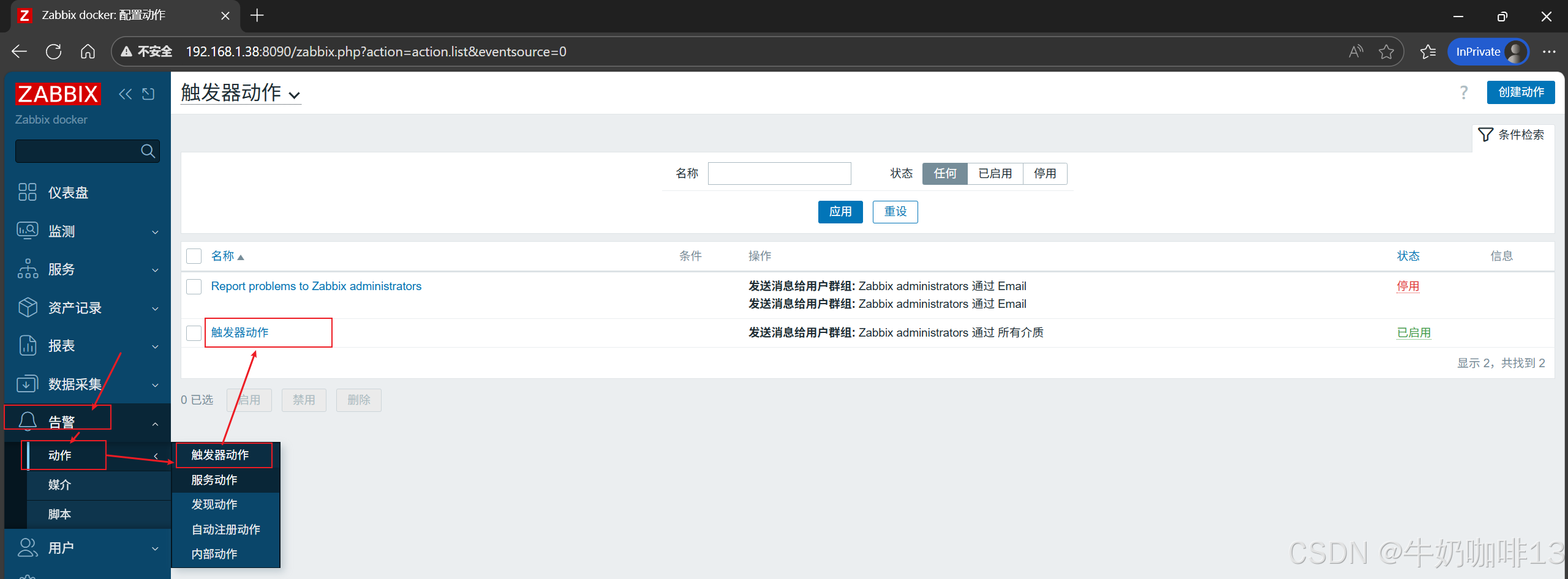Click the 资产记录 inventory cube icon
Viewport: 1568px width, 579px height.
[x=28, y=307]
